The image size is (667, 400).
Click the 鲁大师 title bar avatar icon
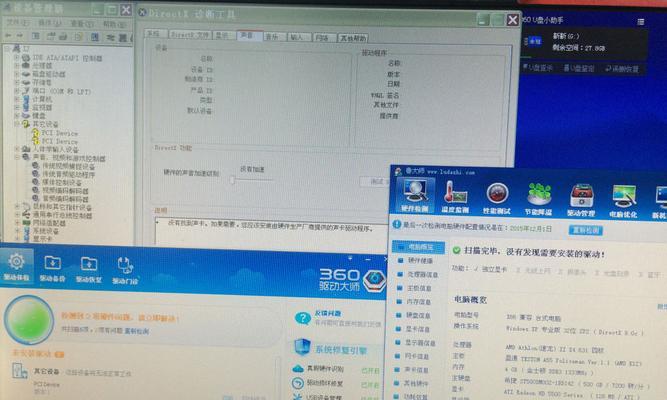[x=399, y=171]
